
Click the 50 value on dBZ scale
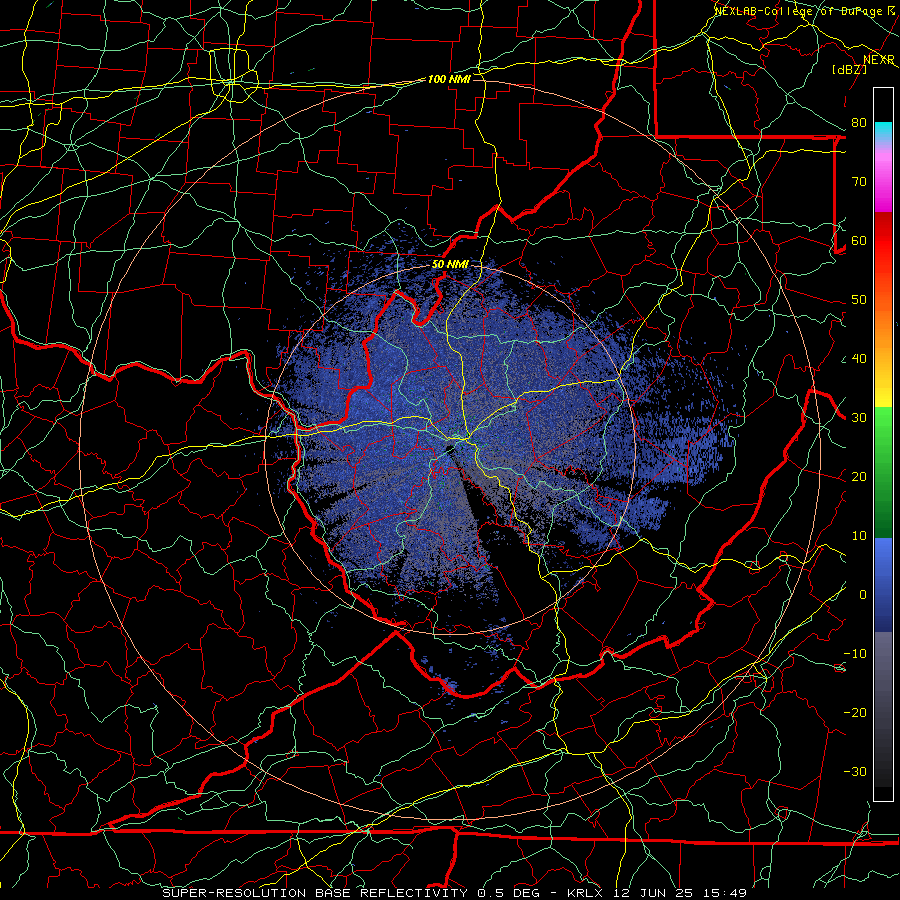coord(859,300)
